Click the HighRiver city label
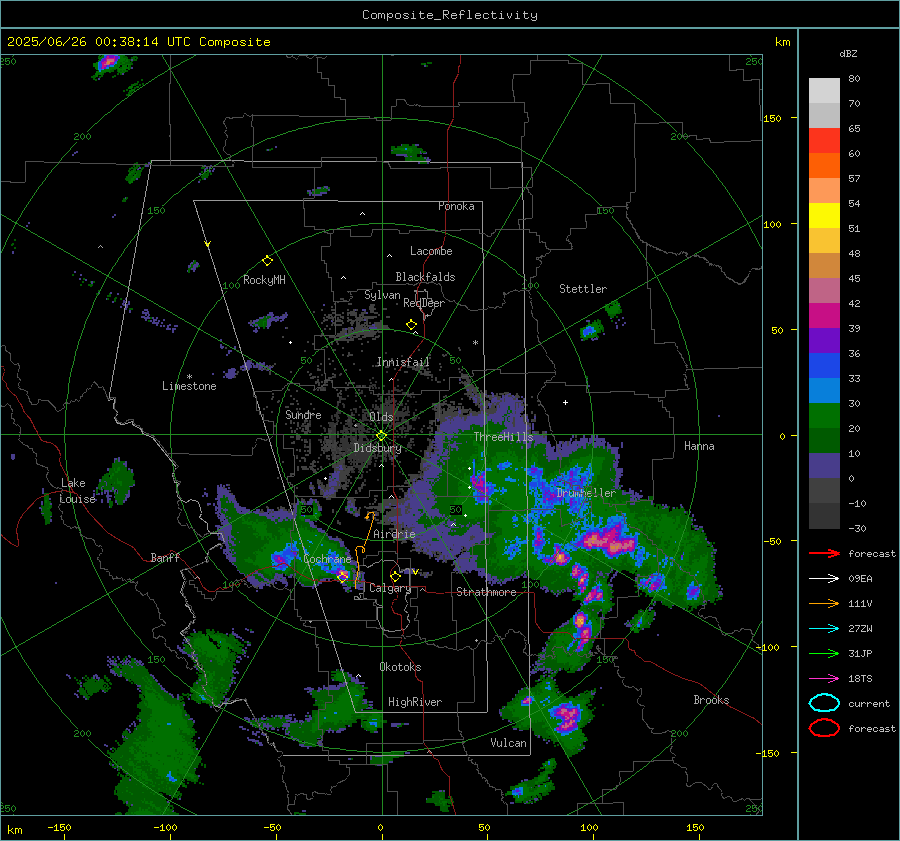This screenshot has width=900, height=841. pos(415,702)
